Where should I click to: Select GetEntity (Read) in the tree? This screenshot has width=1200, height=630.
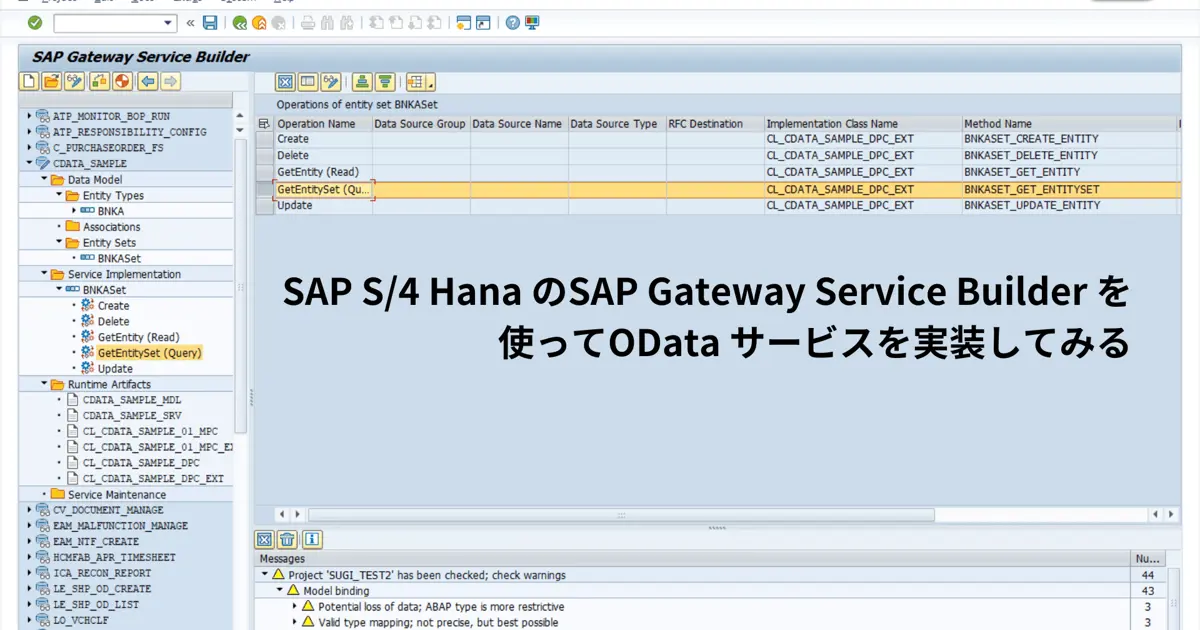[138, 337]
